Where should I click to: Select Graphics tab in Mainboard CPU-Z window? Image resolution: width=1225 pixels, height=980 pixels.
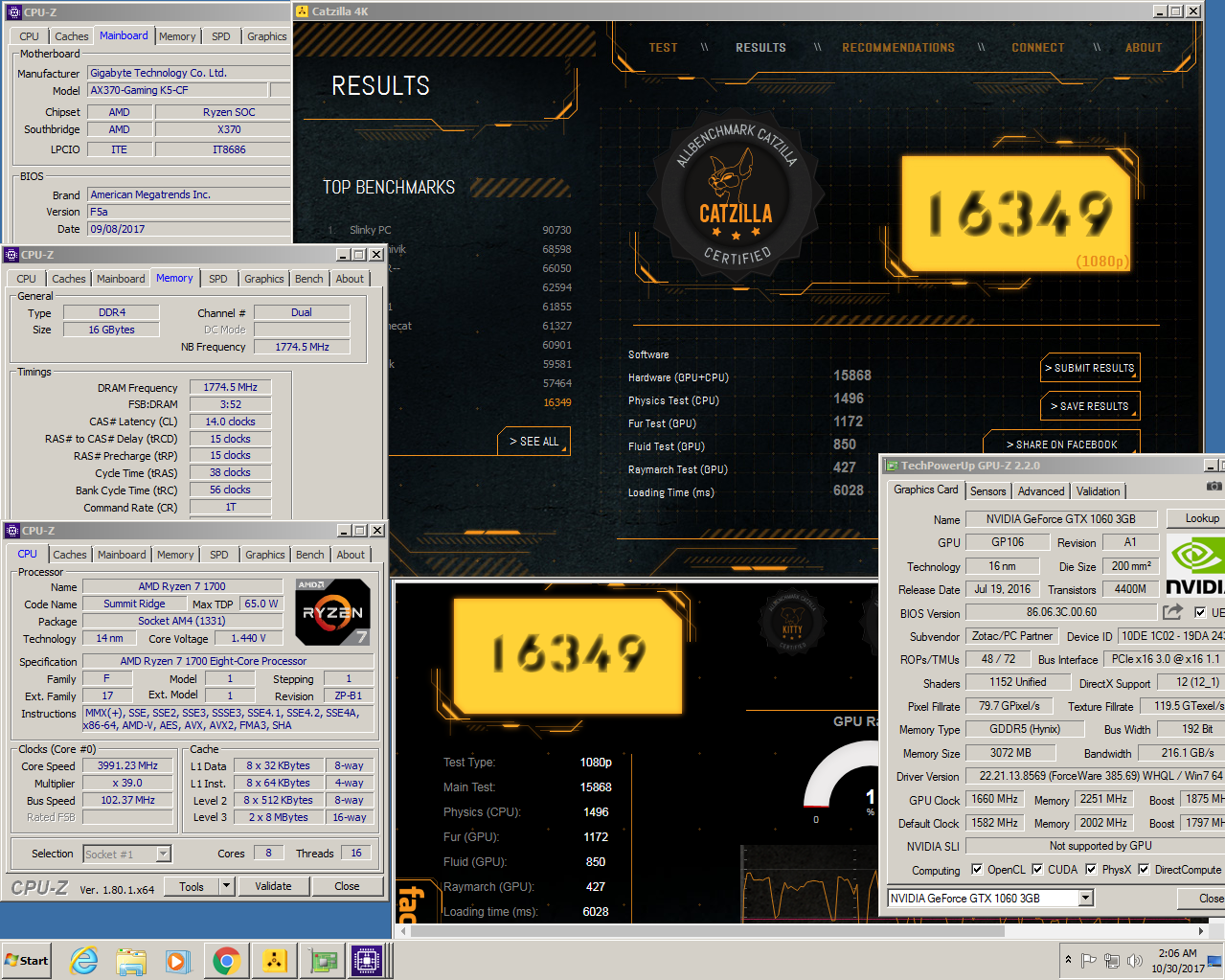[266, 36]
